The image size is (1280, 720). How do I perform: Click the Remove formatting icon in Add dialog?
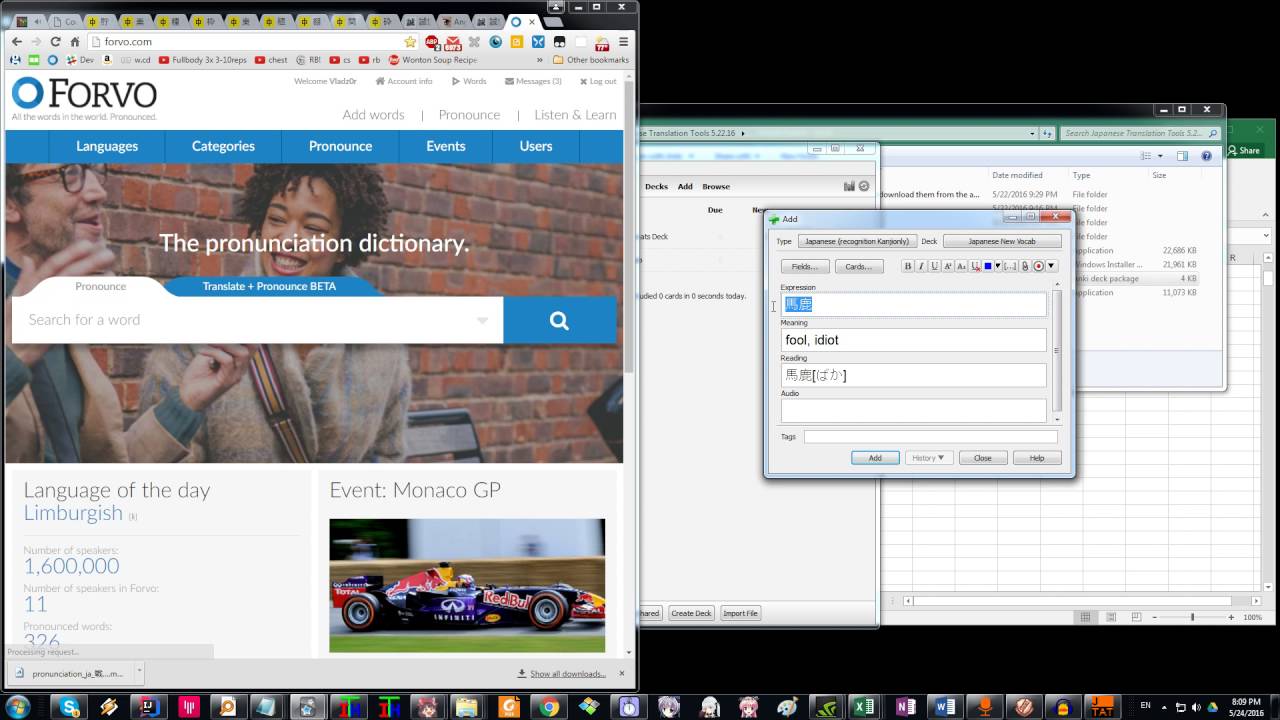coord(975,266)
